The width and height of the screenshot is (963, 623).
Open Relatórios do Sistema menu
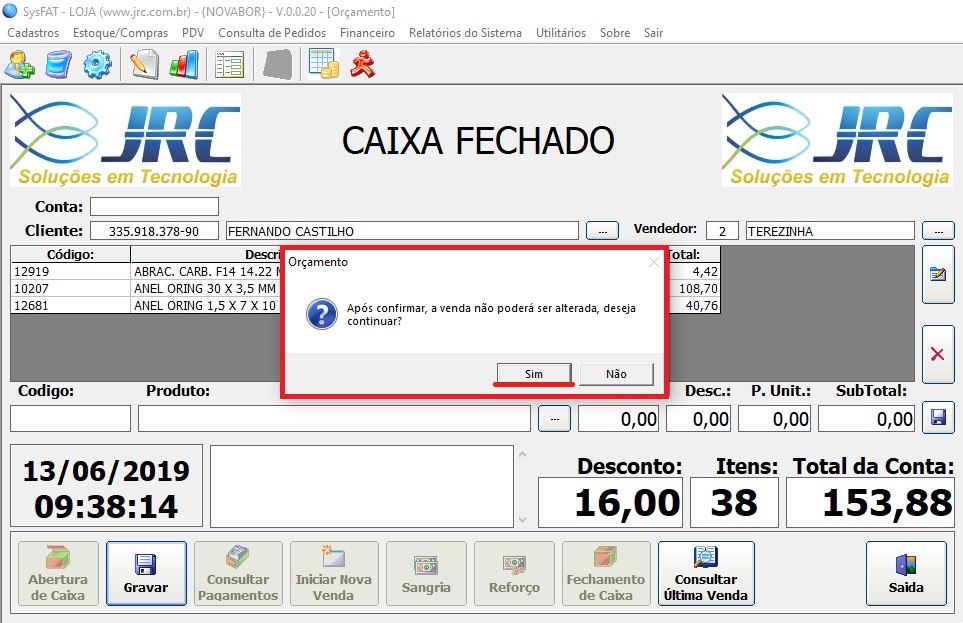[466, 33]
